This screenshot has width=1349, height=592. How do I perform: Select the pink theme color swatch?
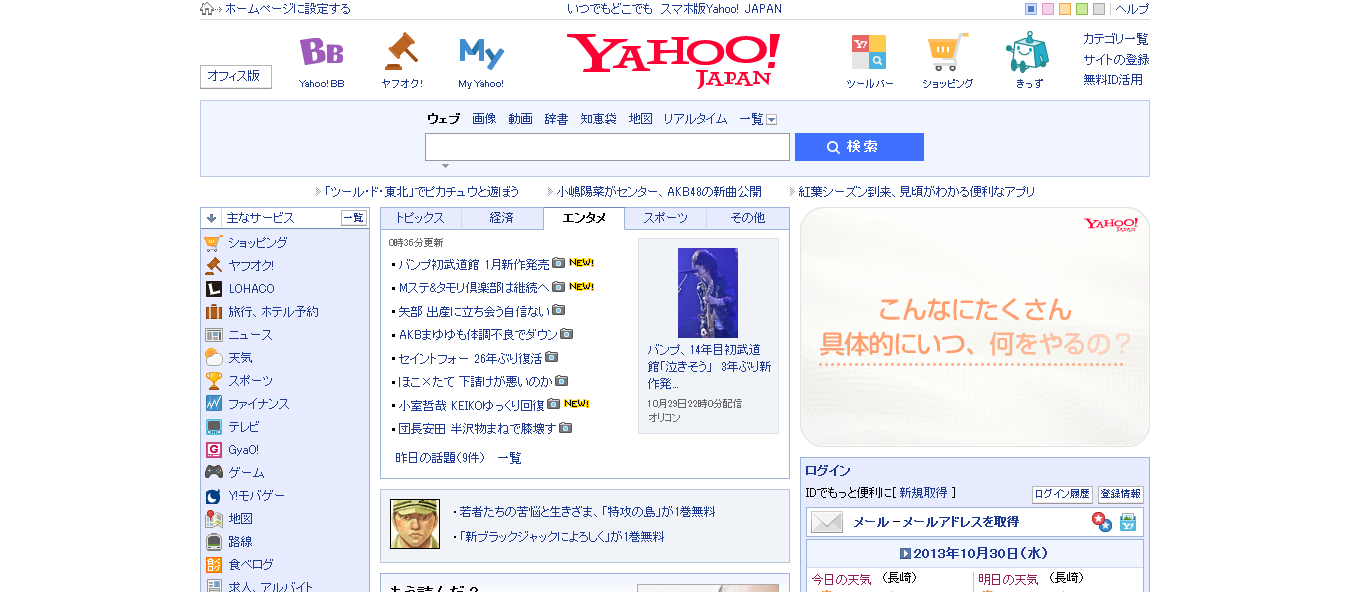tap(1048, 9)
